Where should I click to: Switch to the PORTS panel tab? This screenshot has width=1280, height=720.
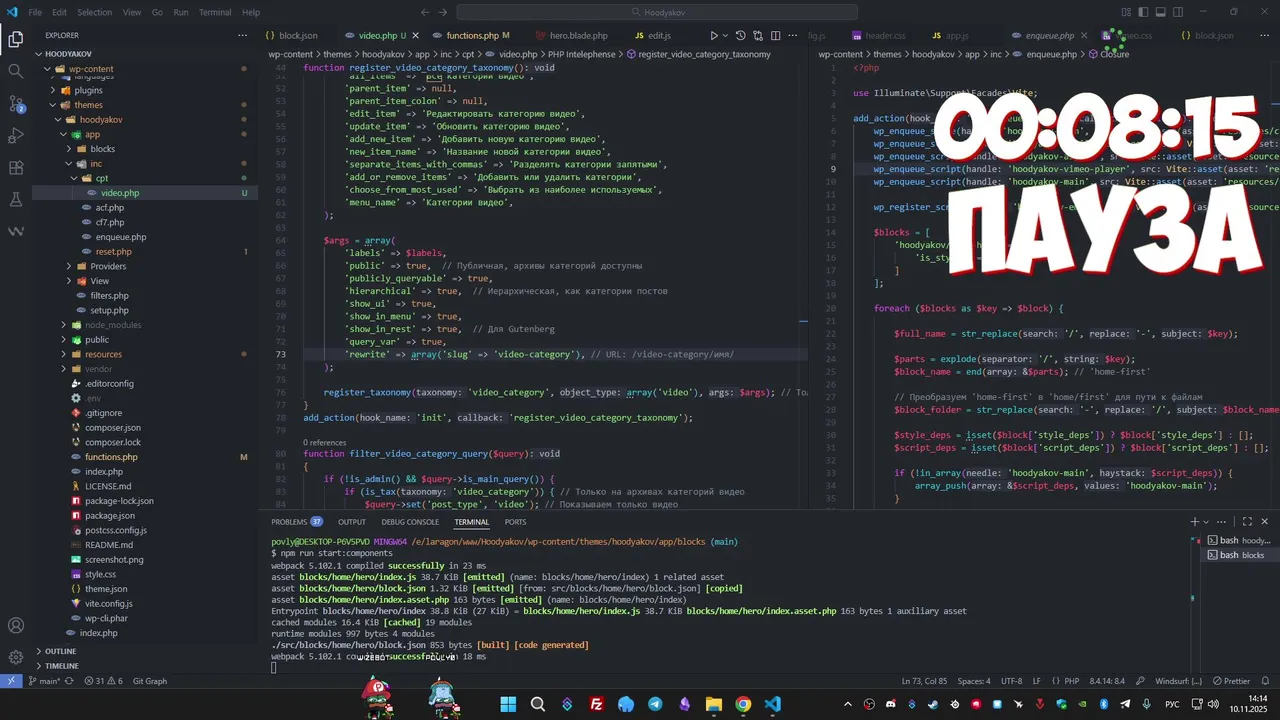(x=515, y=522)
